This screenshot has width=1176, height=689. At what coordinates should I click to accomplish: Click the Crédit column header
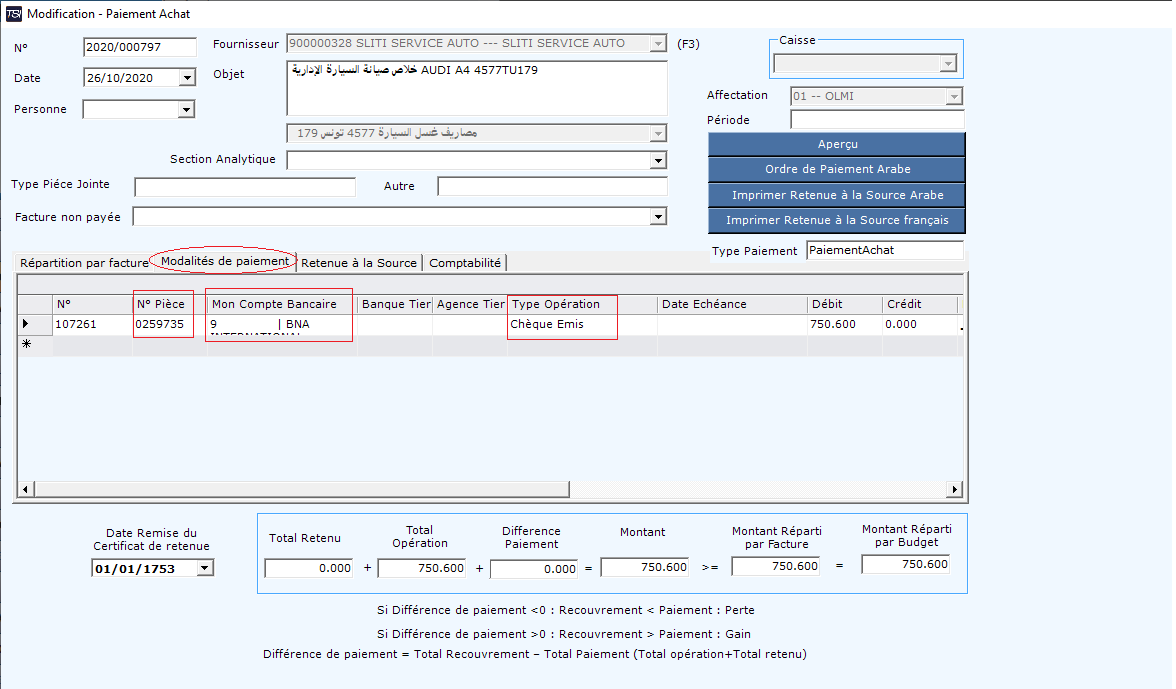(920, 304)
